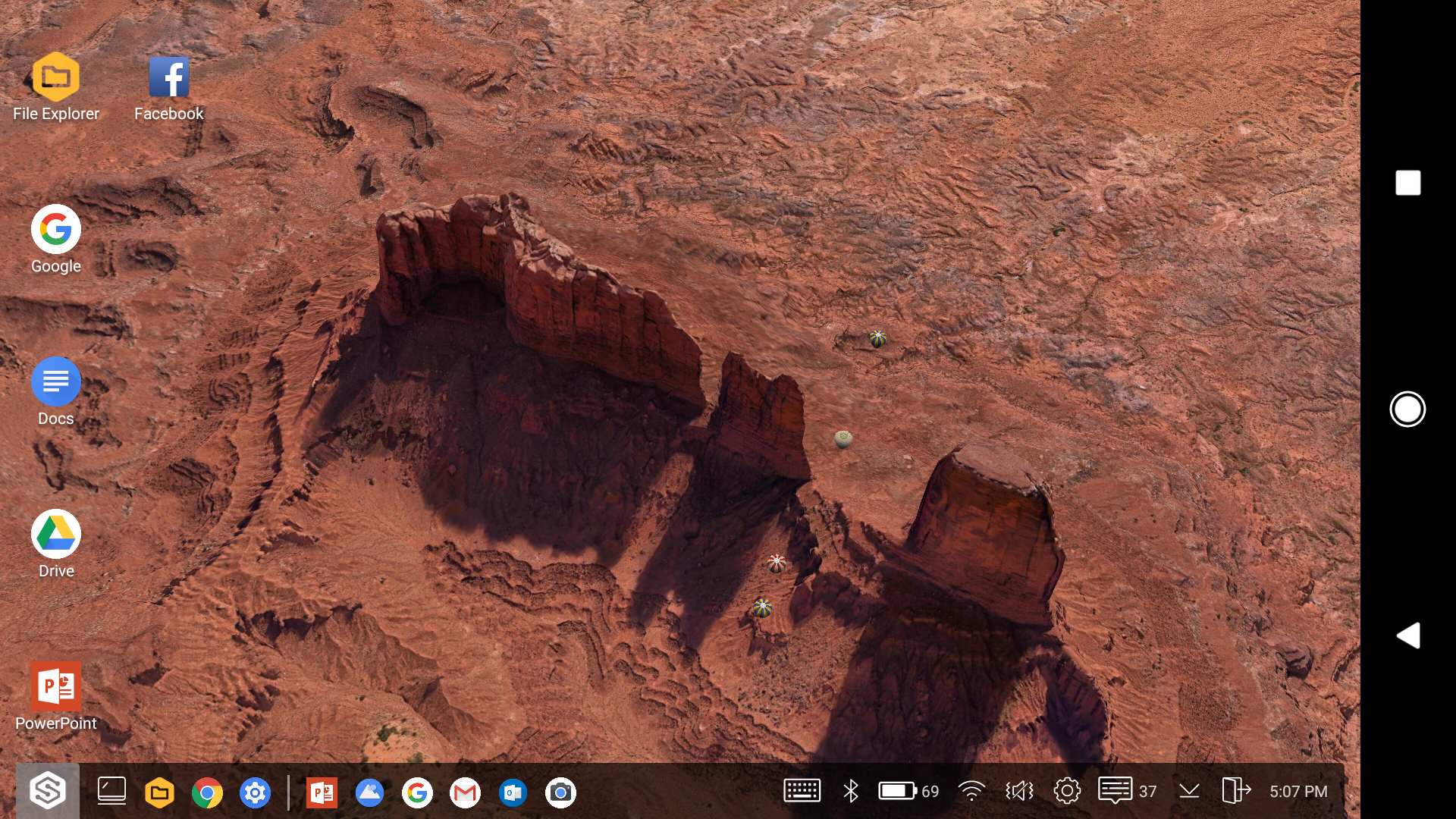
Task: Collapse the taskbar with the chevron
Action: 1188,791
